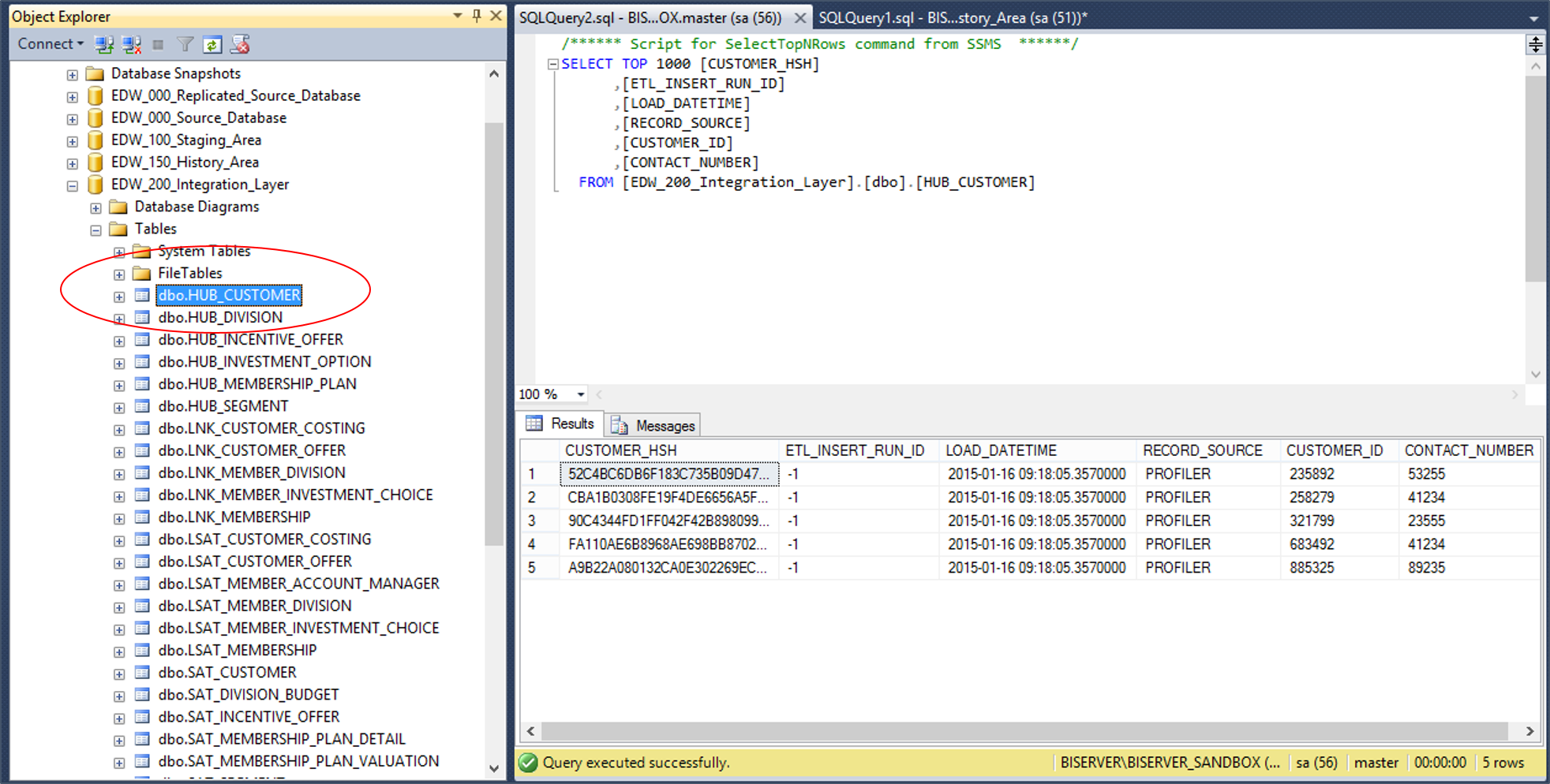Refresh the Object Explorer tree
This screenshot has width=1550, height=784.
212,44
